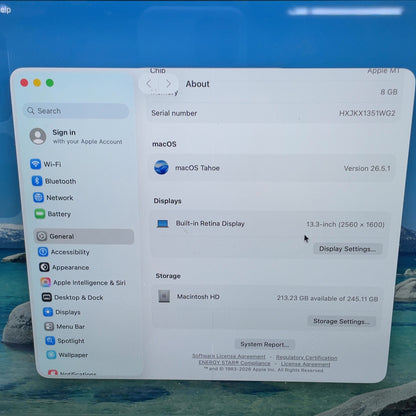Screen dimensions: 416x416
Task: Open the Displays sidebar icon
Action: 48,312
